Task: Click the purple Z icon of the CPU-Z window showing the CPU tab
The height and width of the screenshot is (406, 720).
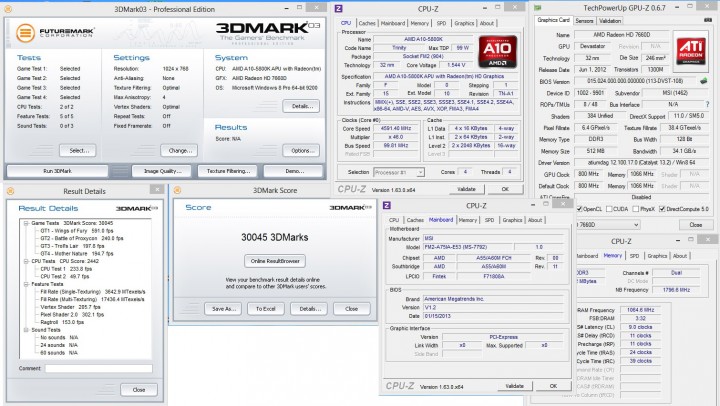Action: (x=338, y=9)
